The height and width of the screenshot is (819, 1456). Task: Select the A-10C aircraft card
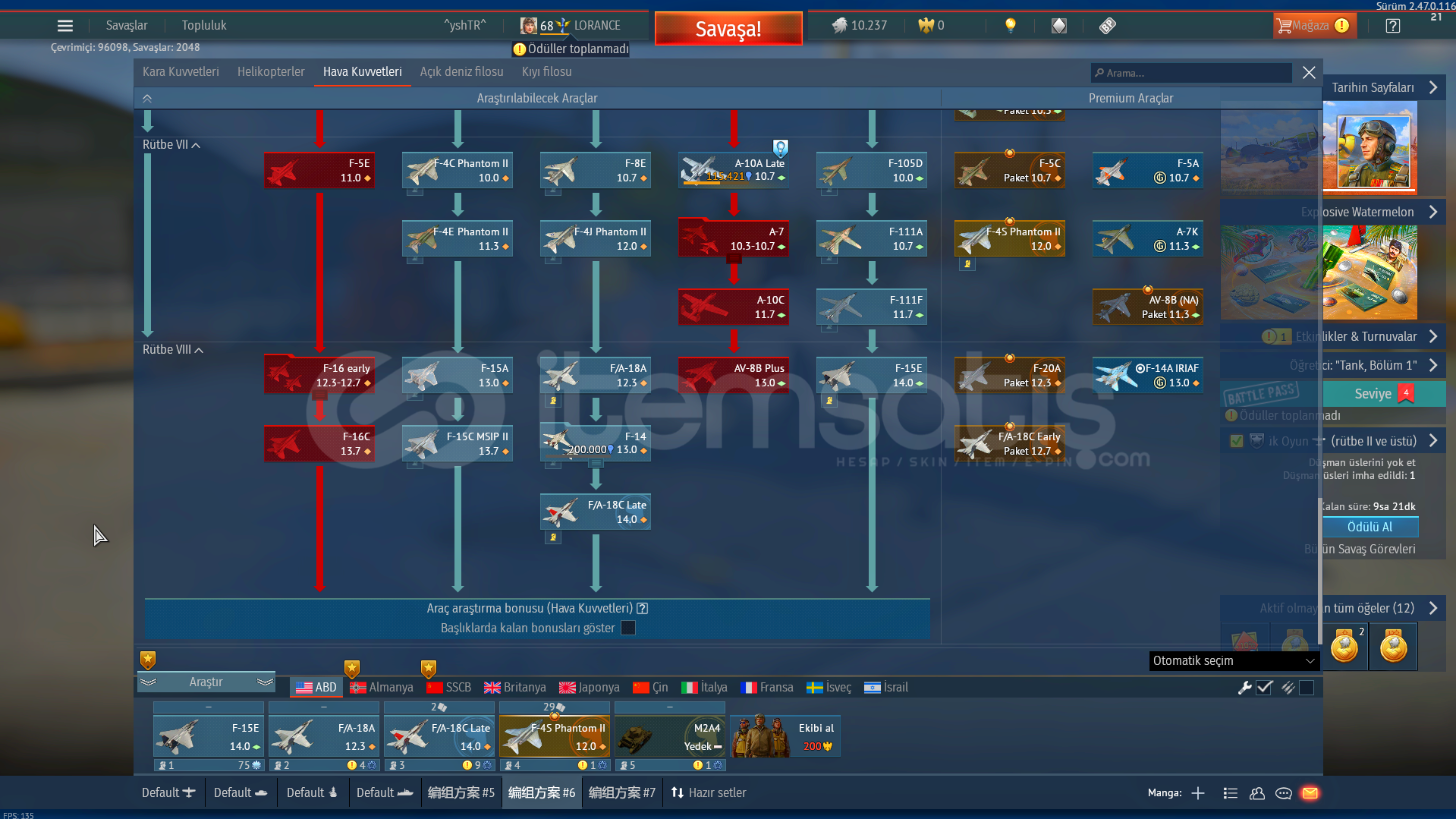[734, 307]
